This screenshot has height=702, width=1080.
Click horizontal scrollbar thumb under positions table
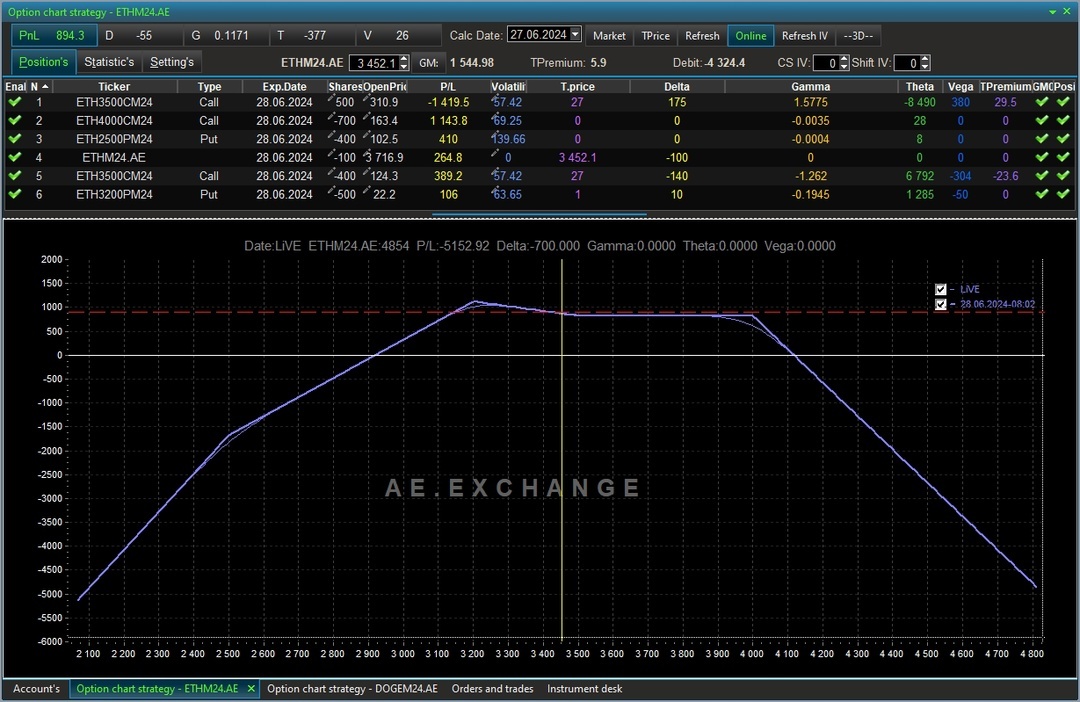(x=539, y=215)
